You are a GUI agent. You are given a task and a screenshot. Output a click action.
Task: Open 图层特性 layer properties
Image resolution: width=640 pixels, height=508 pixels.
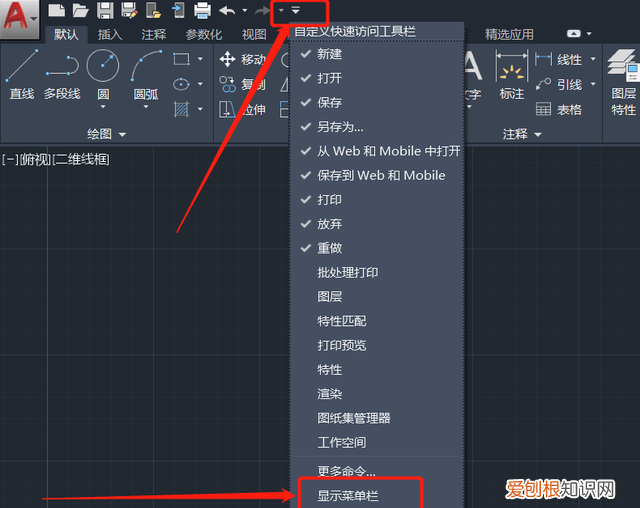pos(623,82)
